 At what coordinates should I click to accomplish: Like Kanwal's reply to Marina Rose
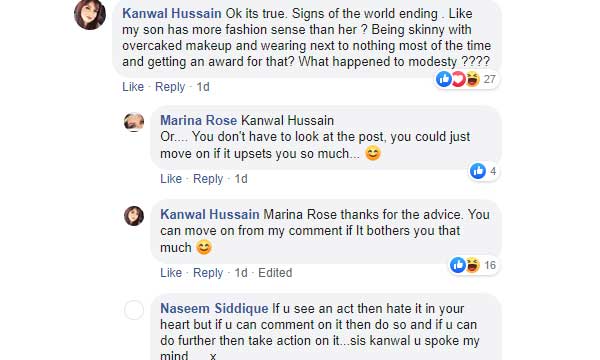171,273
